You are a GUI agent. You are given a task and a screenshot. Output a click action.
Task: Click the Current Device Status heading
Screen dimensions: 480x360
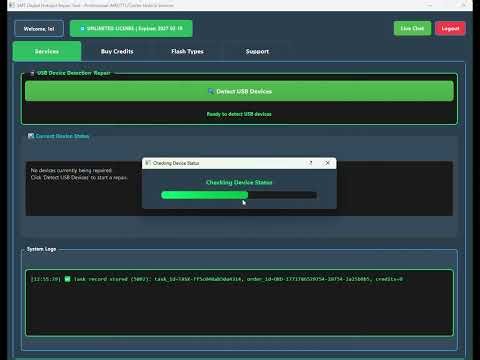pos(62,136)
